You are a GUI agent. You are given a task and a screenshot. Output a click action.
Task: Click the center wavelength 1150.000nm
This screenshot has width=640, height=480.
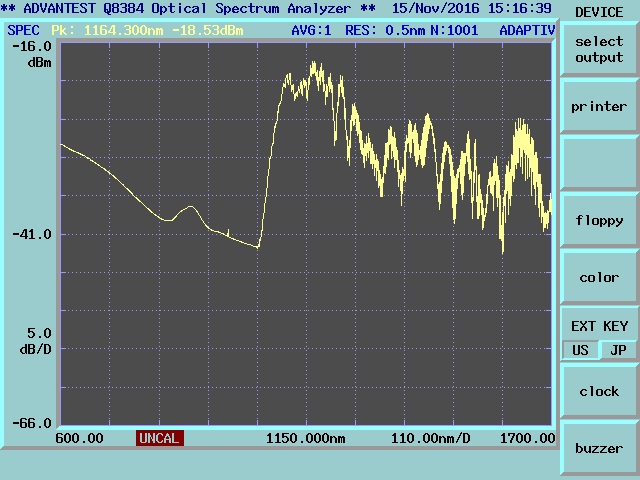(x=306, y=438)
